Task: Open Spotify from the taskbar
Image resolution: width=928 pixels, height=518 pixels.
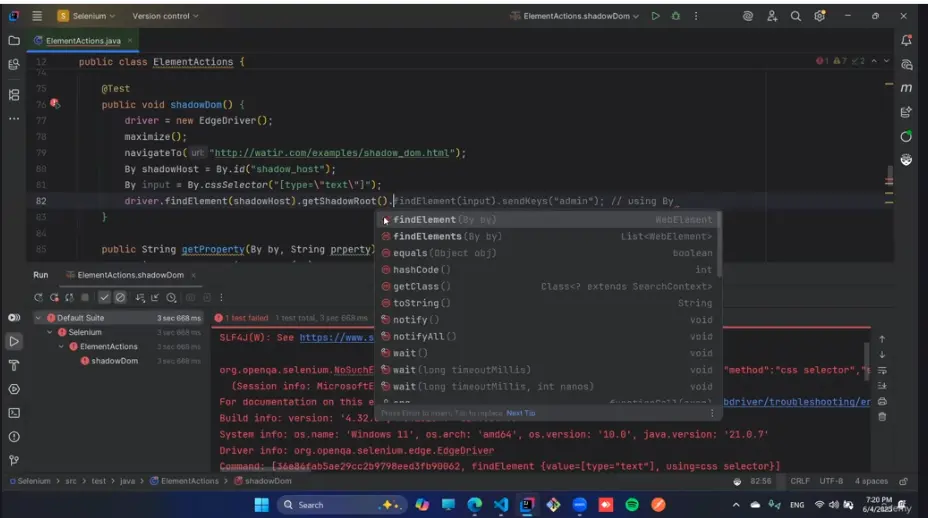Action: [632, 505]
